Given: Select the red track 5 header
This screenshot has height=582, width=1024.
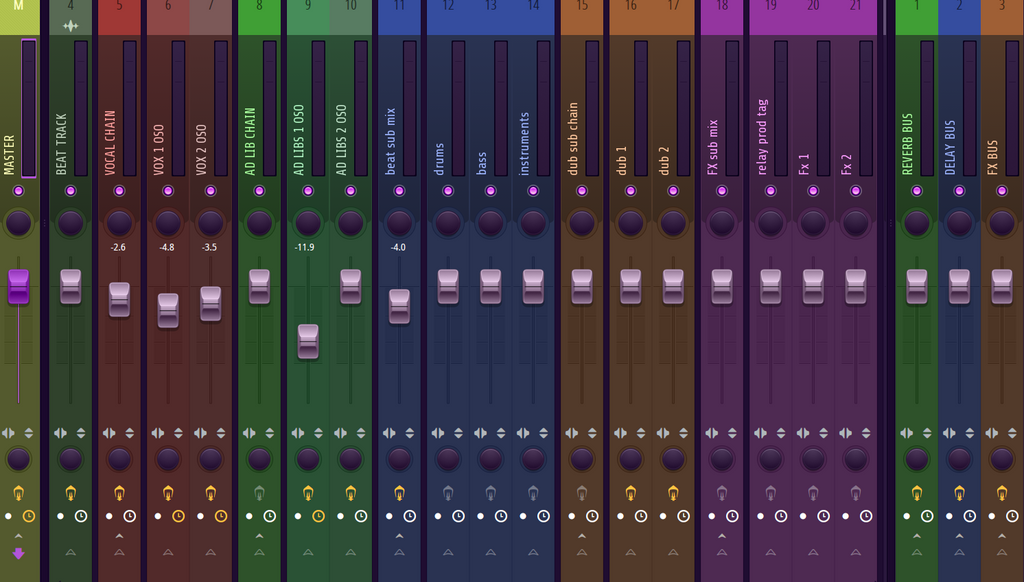Looking at the screenshot, I should click(x=119, y=17).
